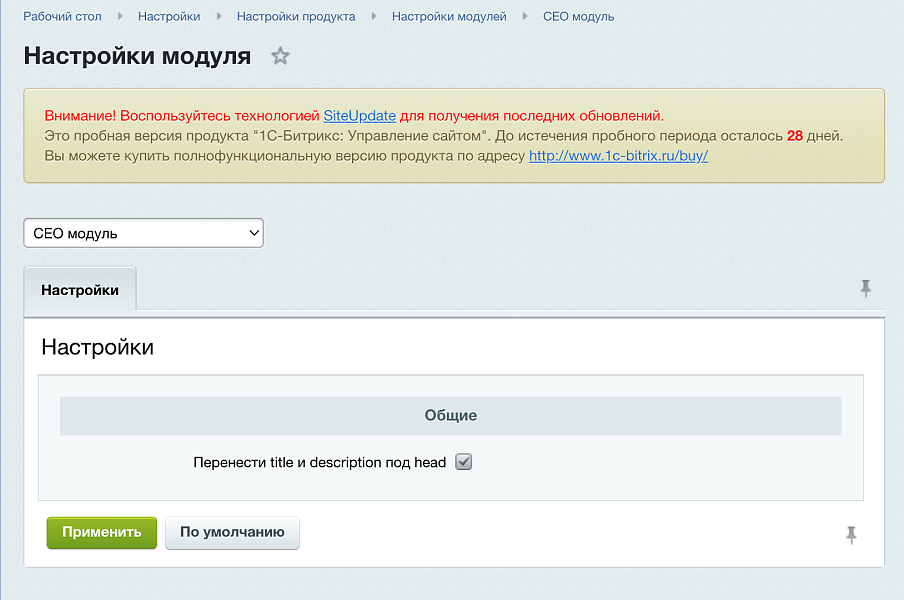Select СЕО модуль in the breadcrumb trail
904x600 pixels.
pos(578,16)
